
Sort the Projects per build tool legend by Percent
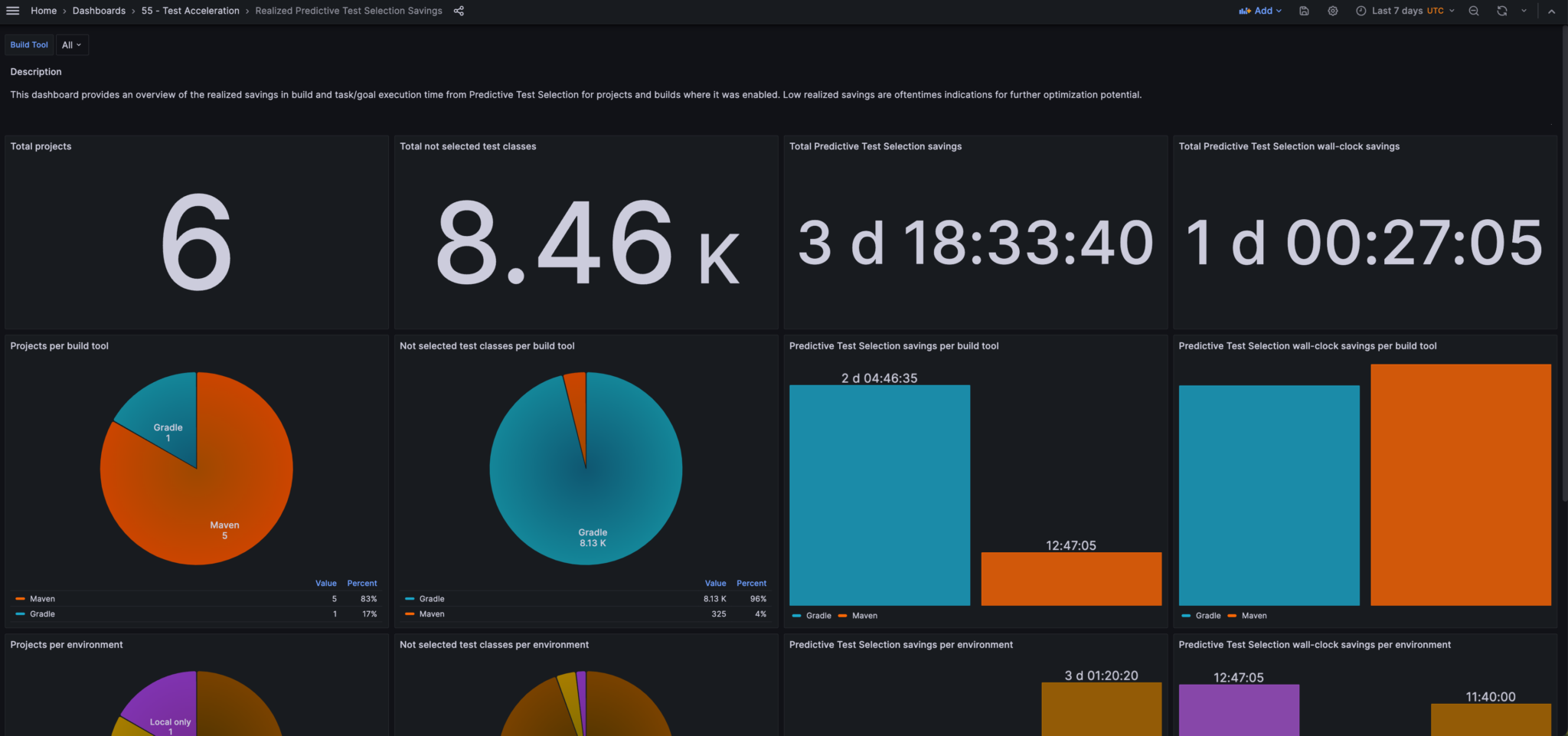coord(361,584)
